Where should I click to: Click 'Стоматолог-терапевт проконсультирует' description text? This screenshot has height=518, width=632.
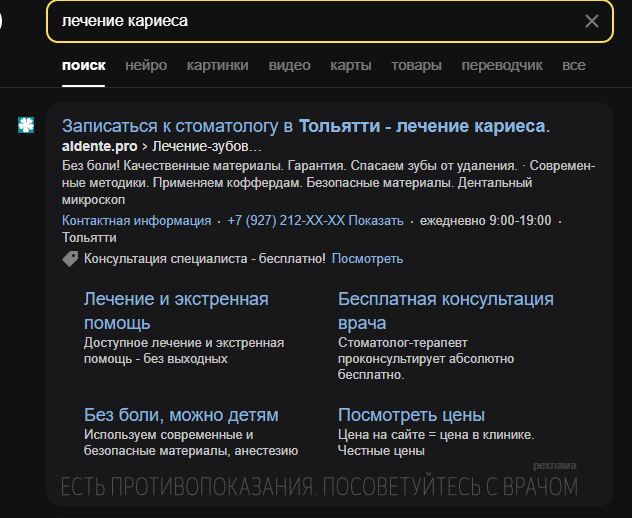tap(426, 359)
